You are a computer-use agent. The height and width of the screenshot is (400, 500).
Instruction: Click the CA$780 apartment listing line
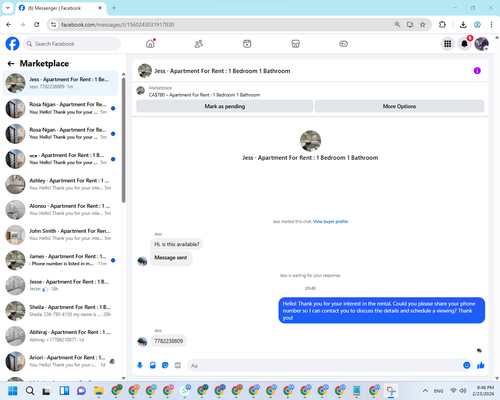204,95
